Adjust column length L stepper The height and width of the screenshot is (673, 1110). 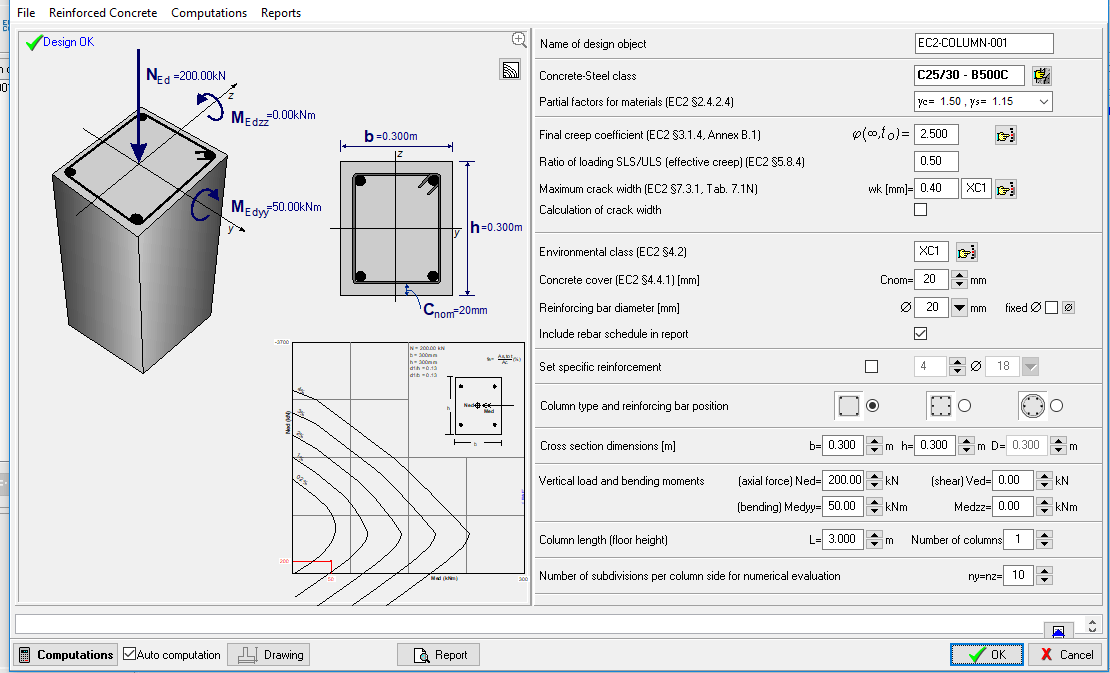874,539
